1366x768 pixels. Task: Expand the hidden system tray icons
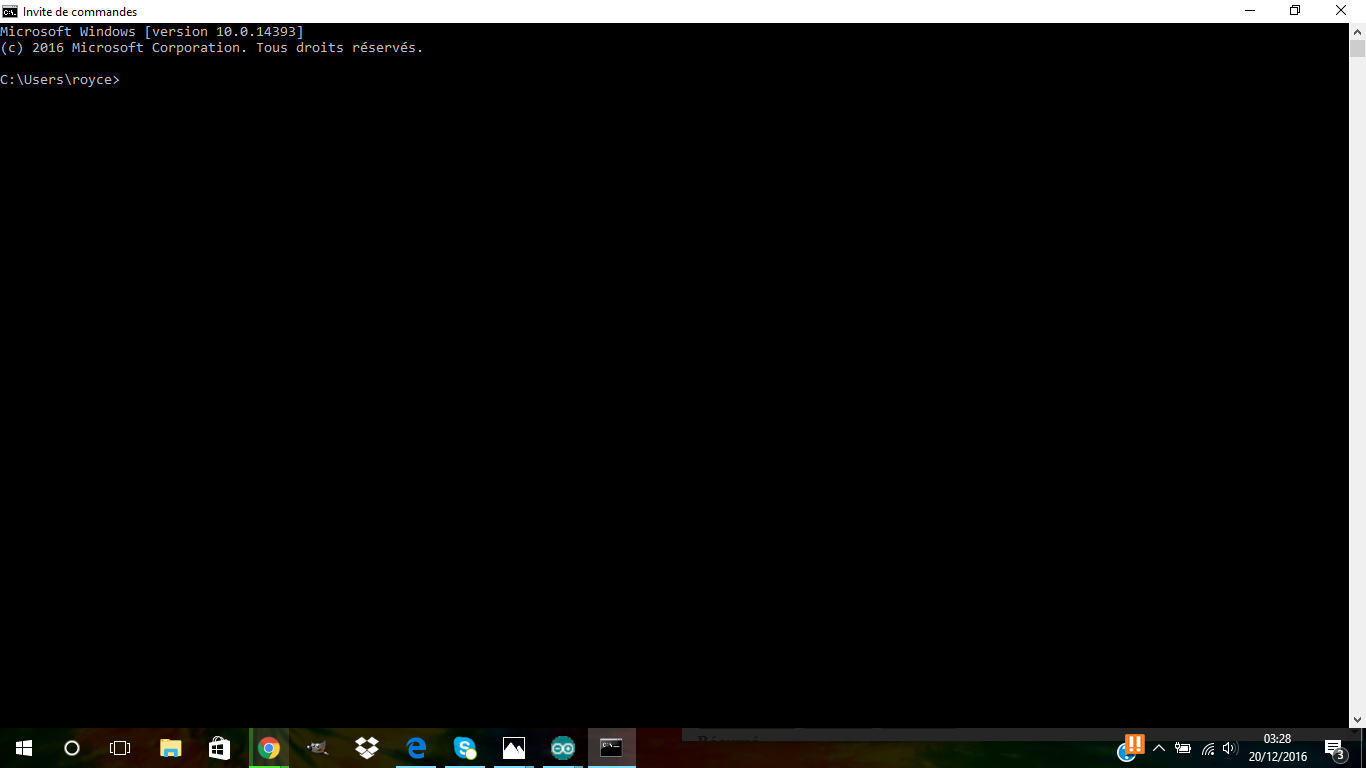click(x=1159, y=748)
